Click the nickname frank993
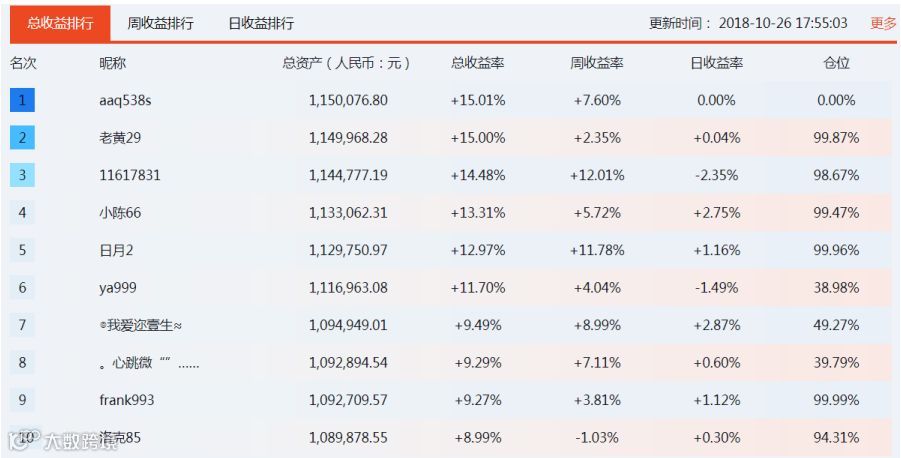This screenshot has width=901, height=458. (x=127, y=400)
